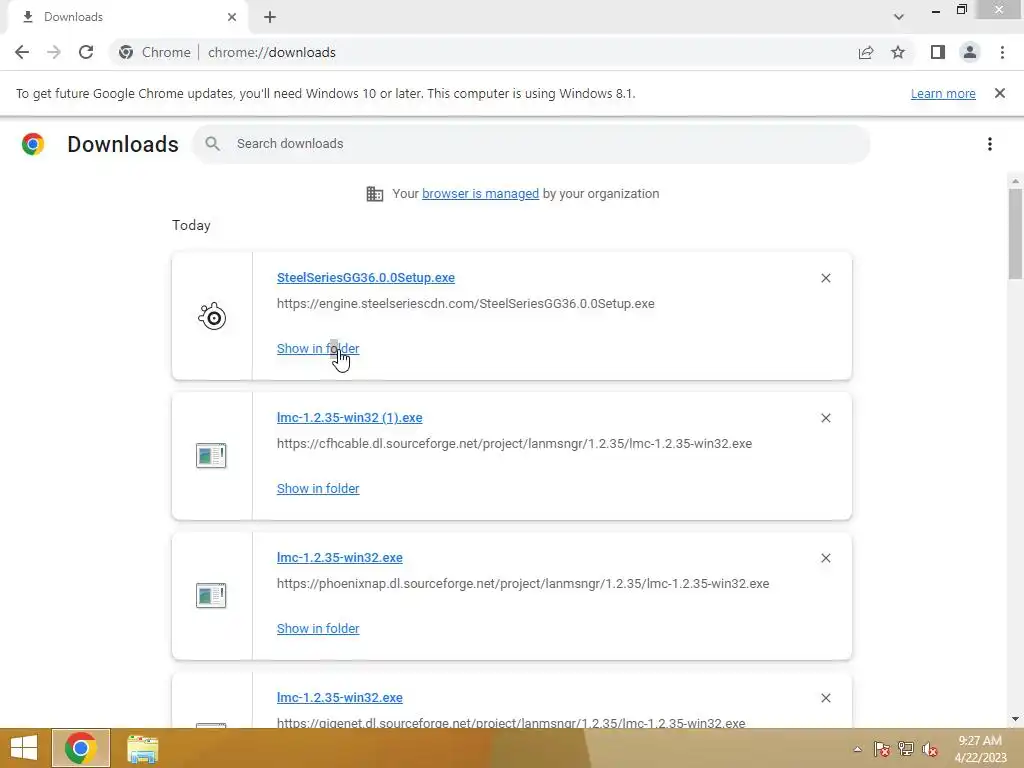Reload the downloads page
Image resolution: width=1024 pixels, height=768 pixels.
(86, 52)
